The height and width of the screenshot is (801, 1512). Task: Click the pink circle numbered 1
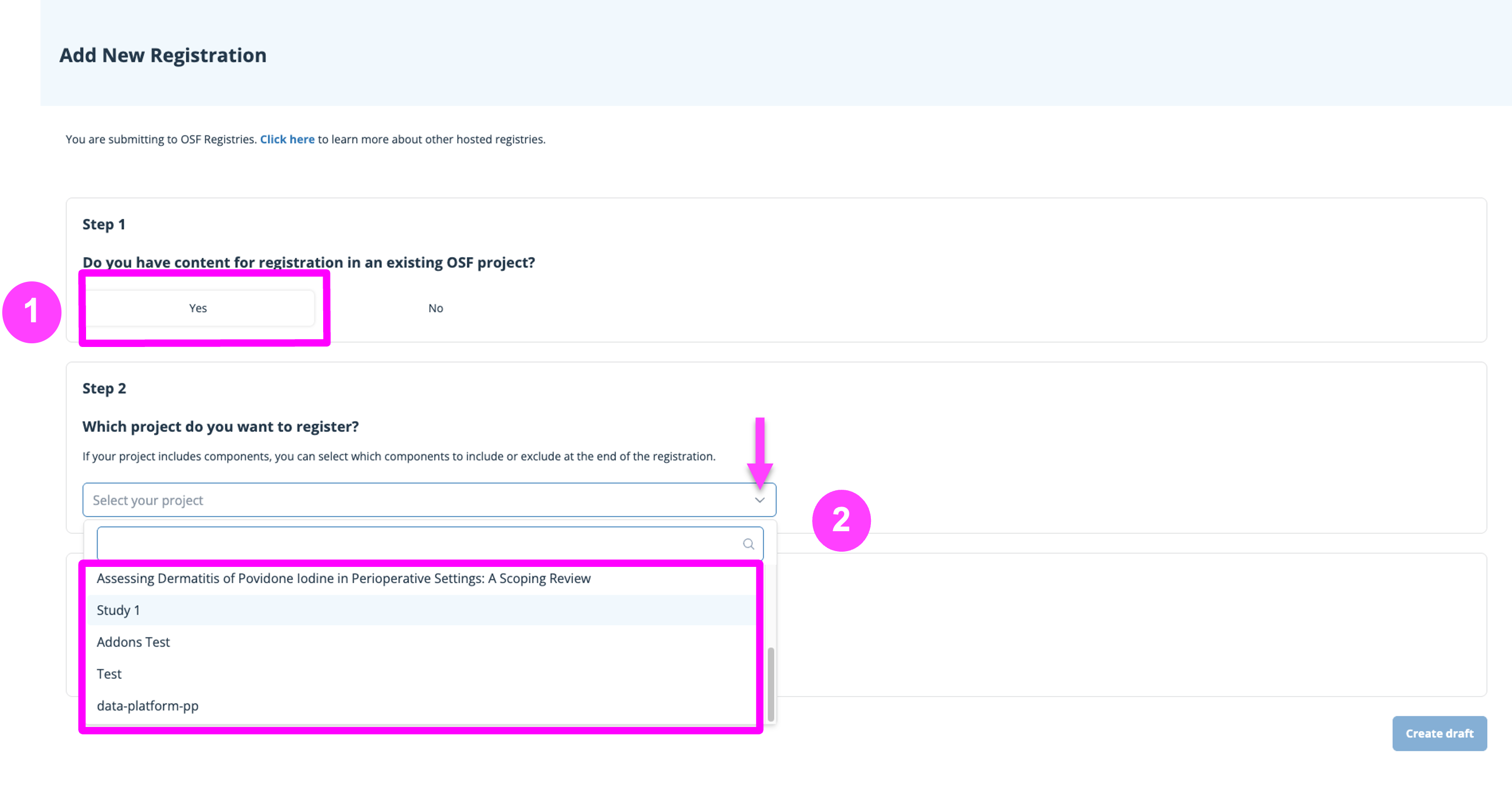tap(31, 312)
